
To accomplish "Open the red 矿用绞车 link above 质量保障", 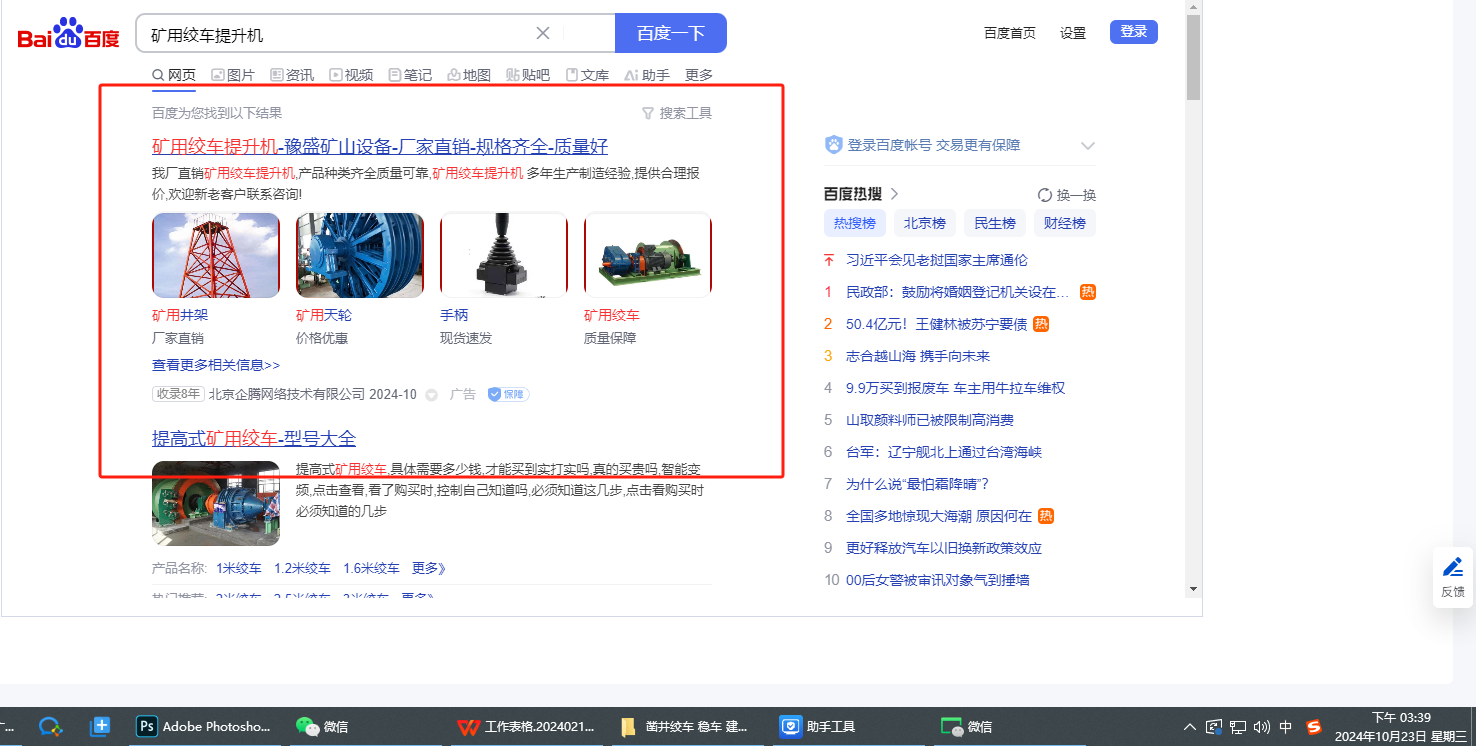I will click(612, 315).
